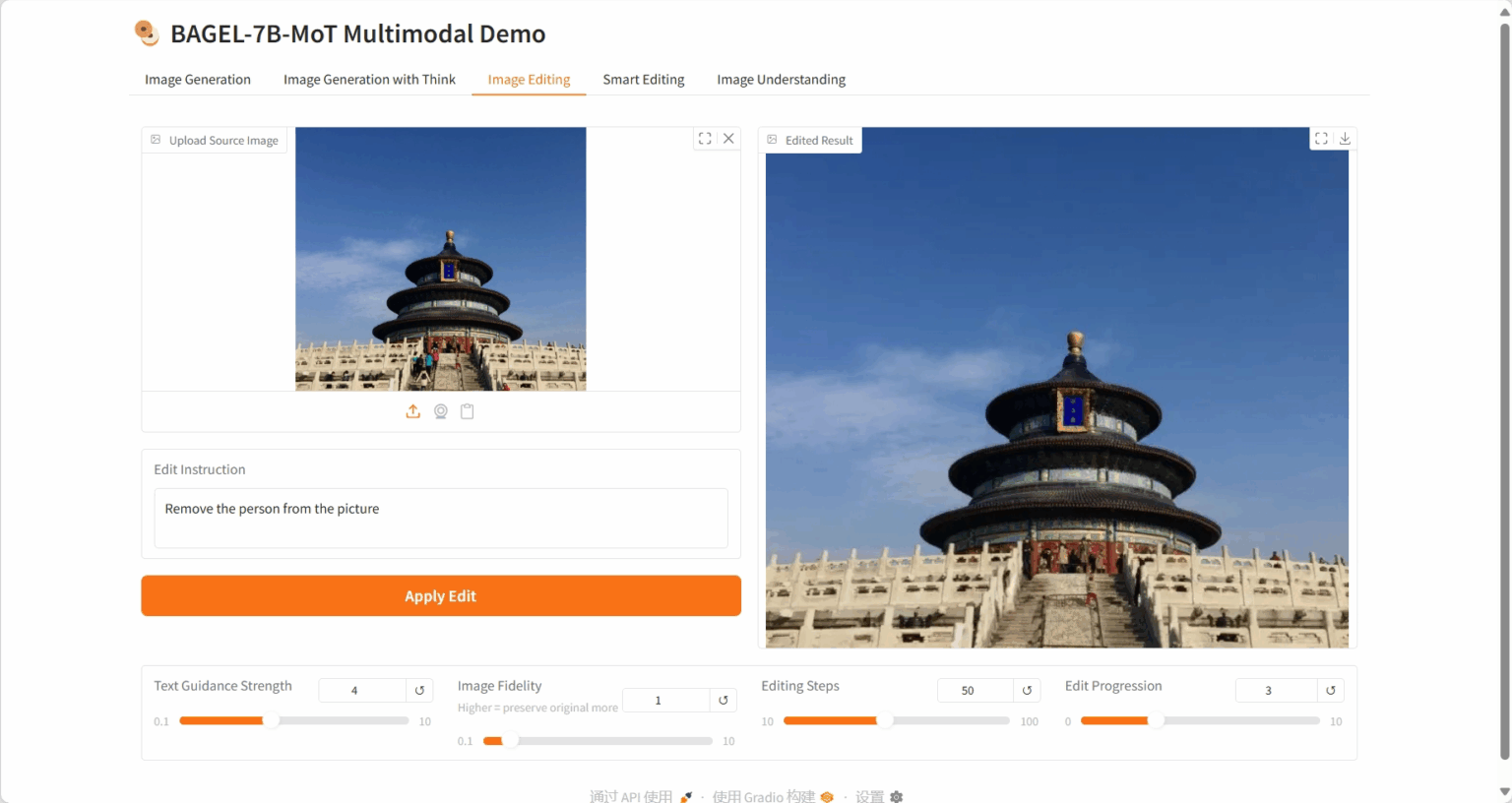
Task: Click the paste from clipboard icon
Action: (x=468, y=411)
